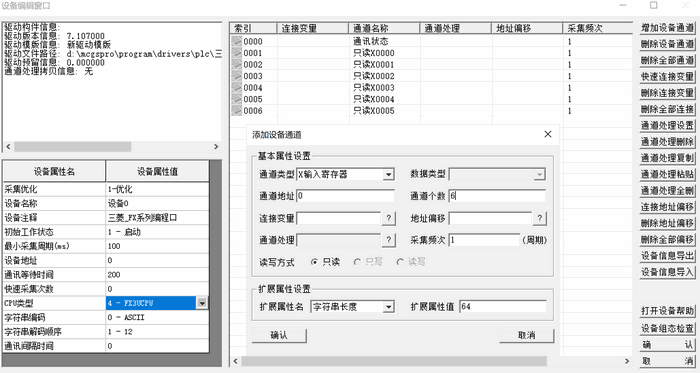Open the 扩展属性名 dropdown
700x373 pixels.
coord(389,307)
